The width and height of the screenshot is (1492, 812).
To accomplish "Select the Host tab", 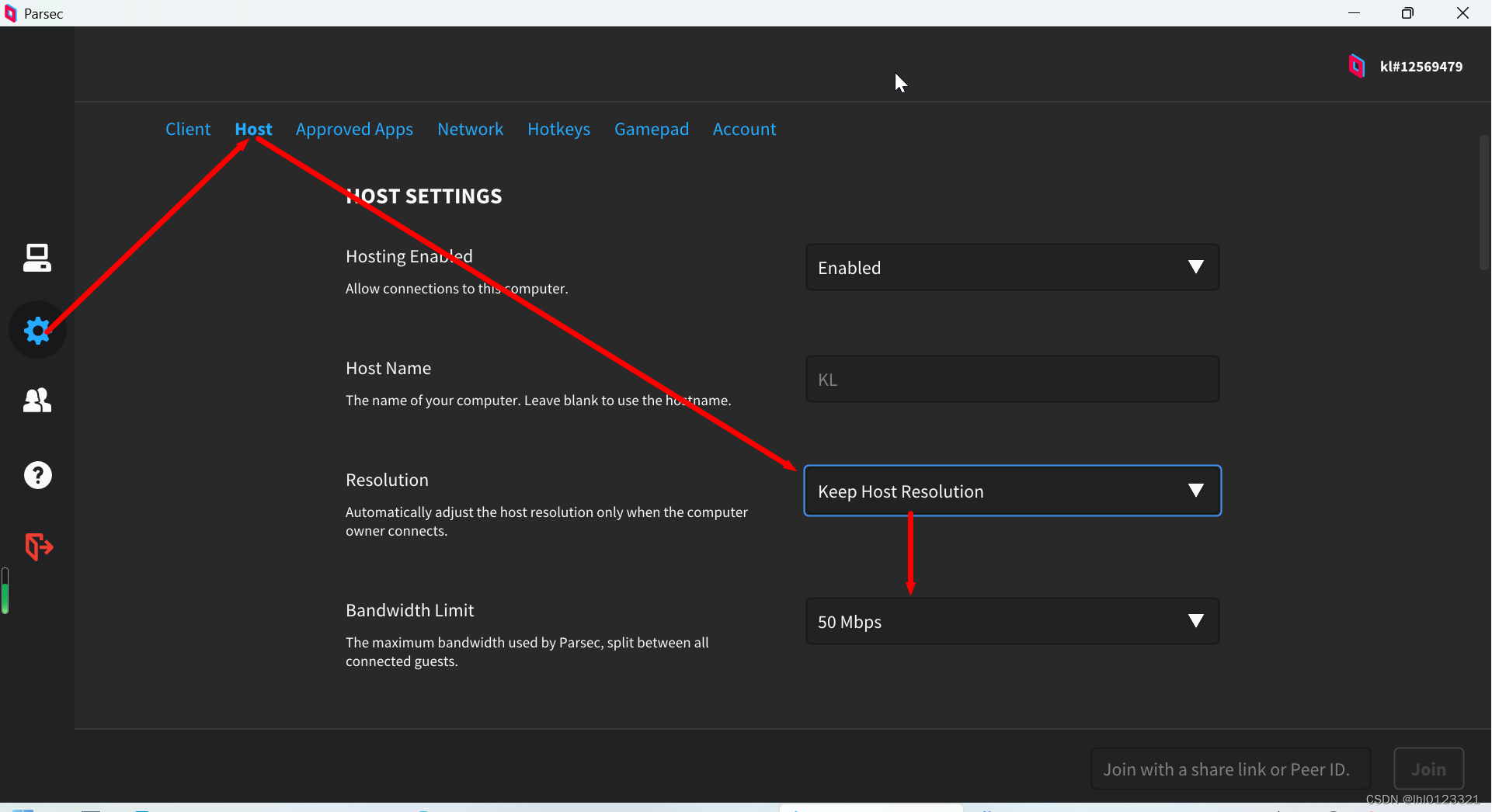I will pos(253,129).
